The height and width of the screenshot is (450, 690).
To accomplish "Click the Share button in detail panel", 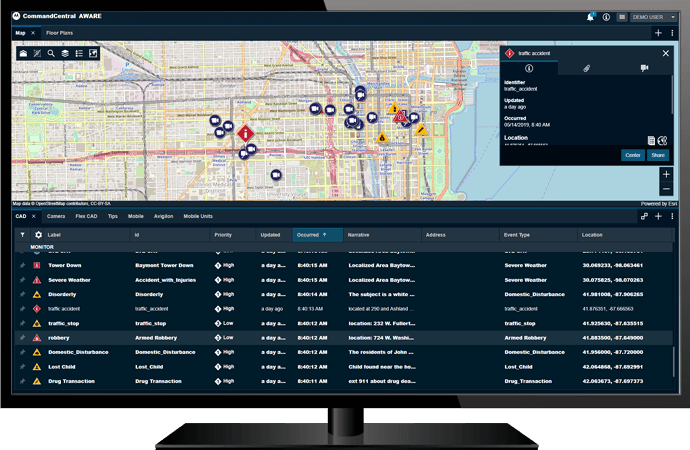I will click(658, 155).
